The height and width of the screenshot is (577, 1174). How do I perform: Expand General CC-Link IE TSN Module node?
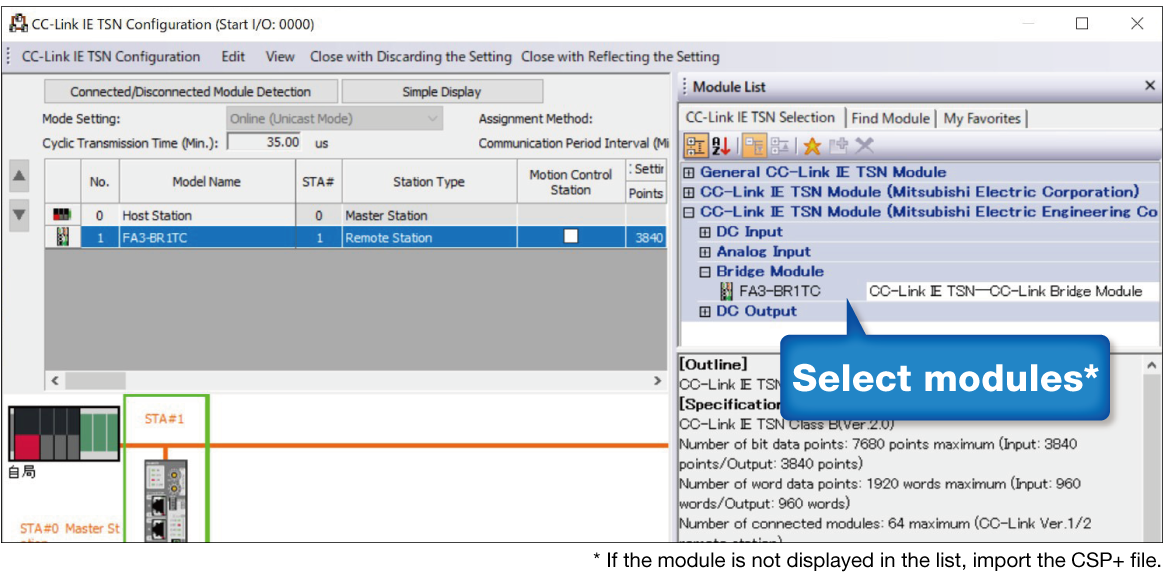pyautogui.click(x=689, y=172)
